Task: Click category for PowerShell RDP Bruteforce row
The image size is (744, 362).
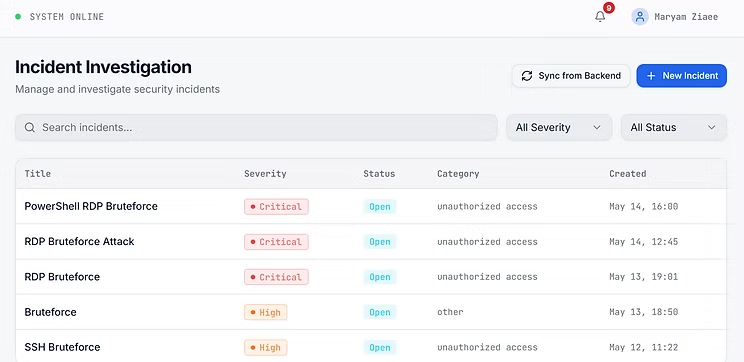Action: [487, 206]
